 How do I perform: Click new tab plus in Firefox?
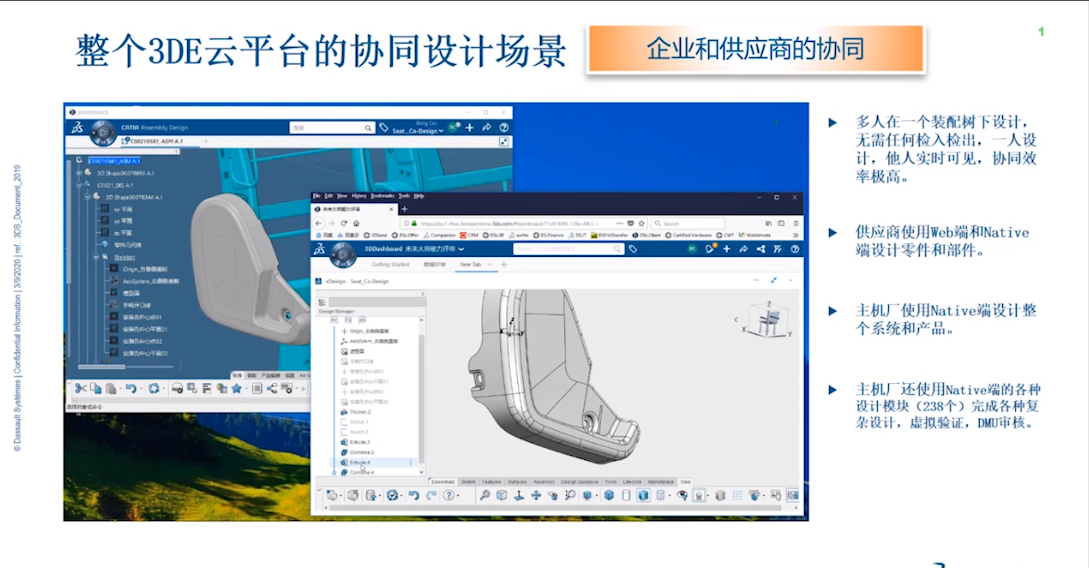pyautogui.click(x=404, y=209)
